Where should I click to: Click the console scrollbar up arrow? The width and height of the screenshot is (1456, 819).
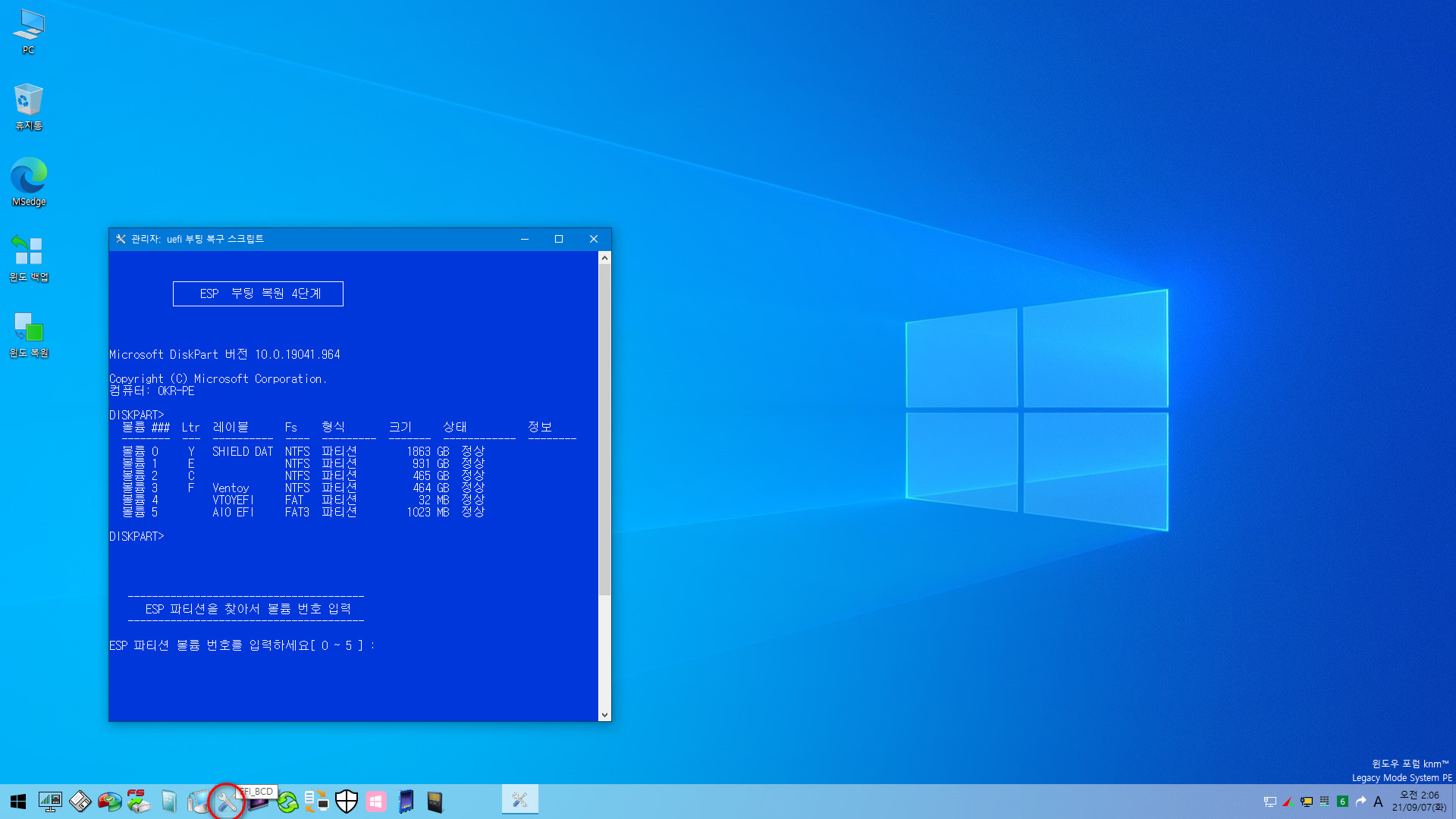point(604,258)
